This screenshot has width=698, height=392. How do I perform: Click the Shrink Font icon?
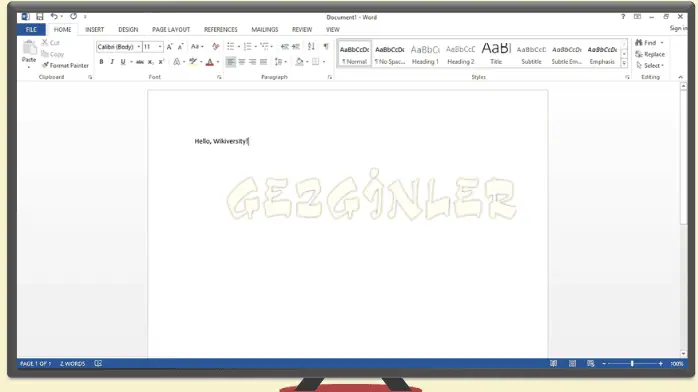(x=180, y=47)
